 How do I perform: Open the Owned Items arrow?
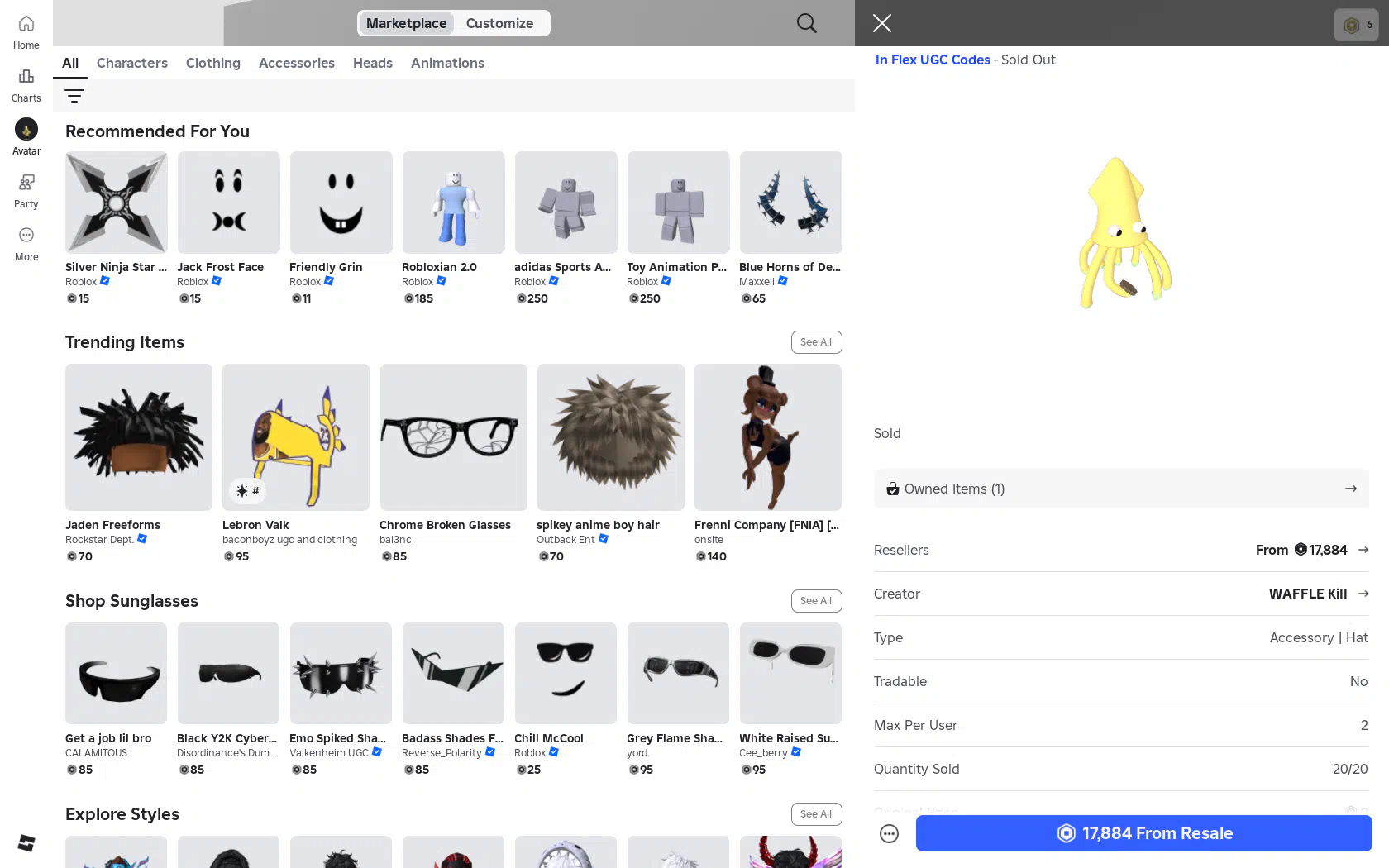(1351, 489)
